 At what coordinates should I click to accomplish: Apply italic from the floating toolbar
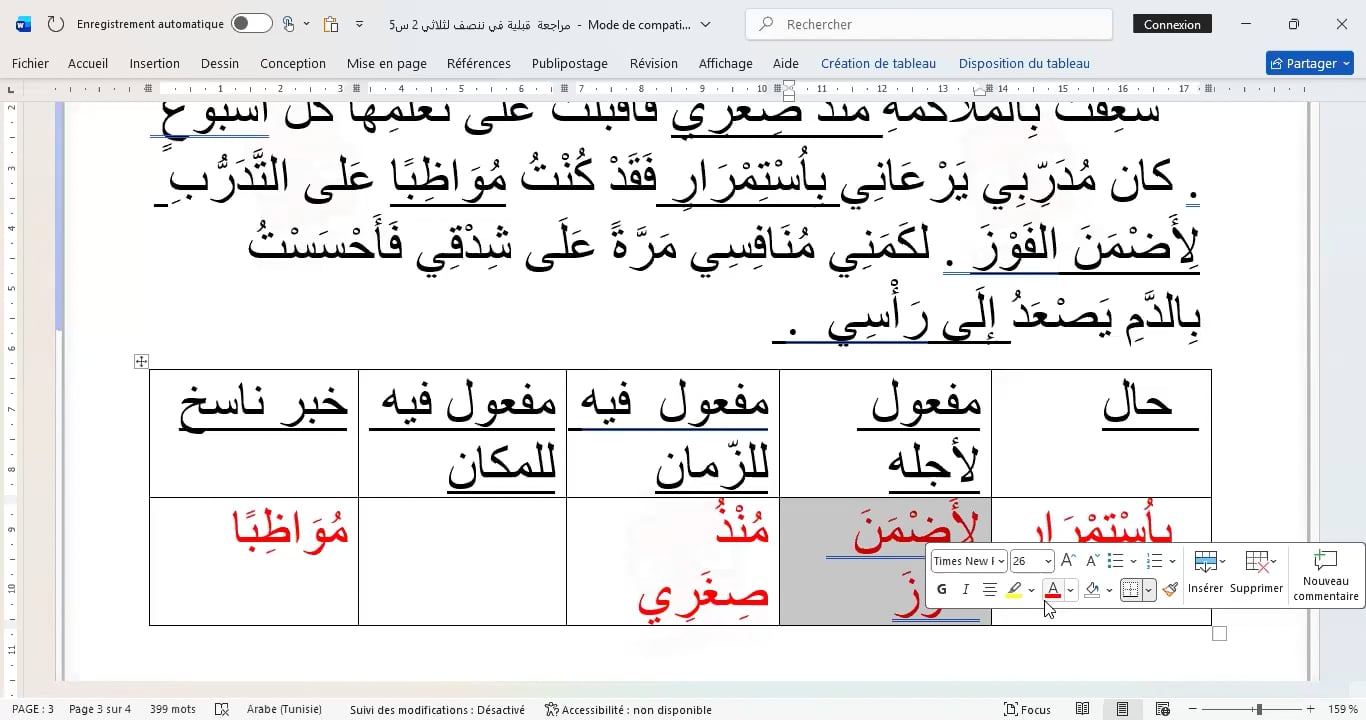(x=965, y=590)
